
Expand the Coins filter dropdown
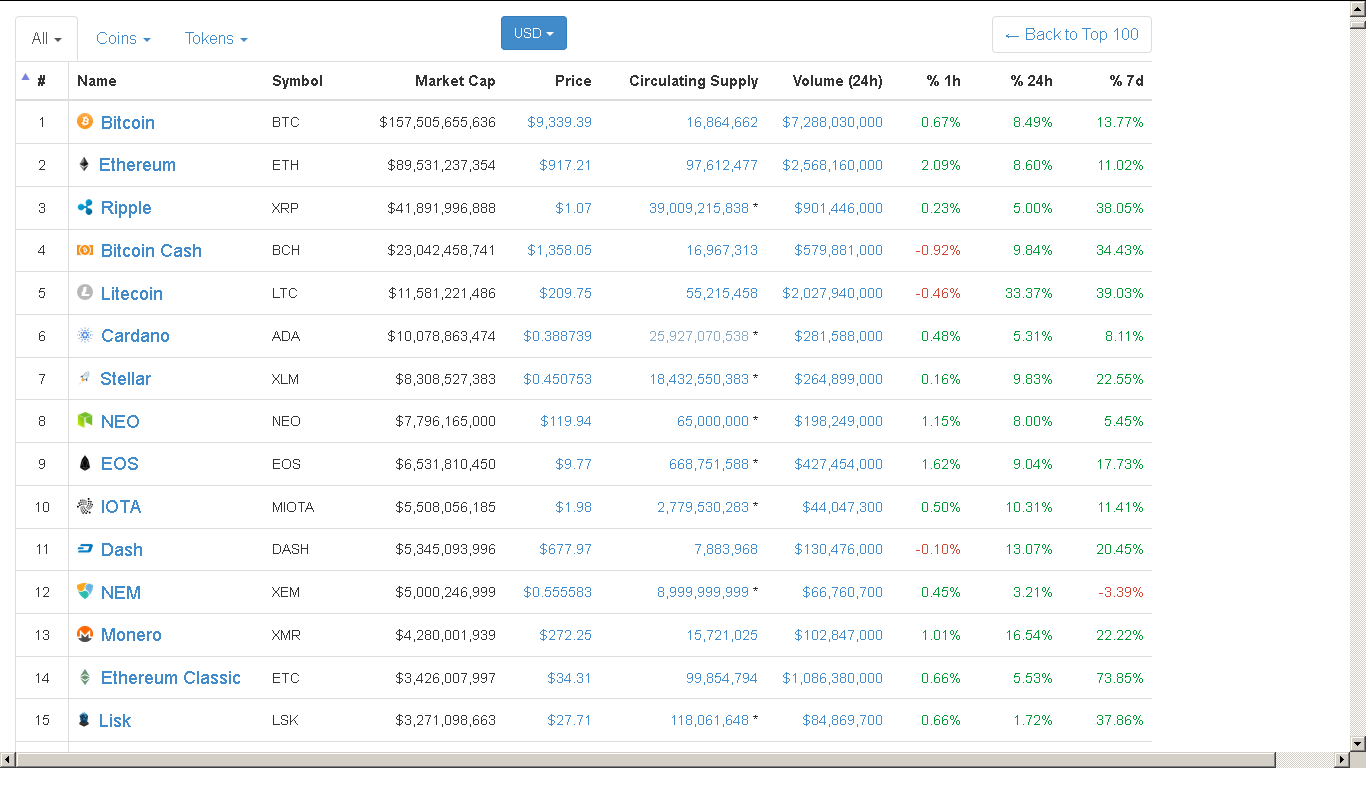(123, 38)
